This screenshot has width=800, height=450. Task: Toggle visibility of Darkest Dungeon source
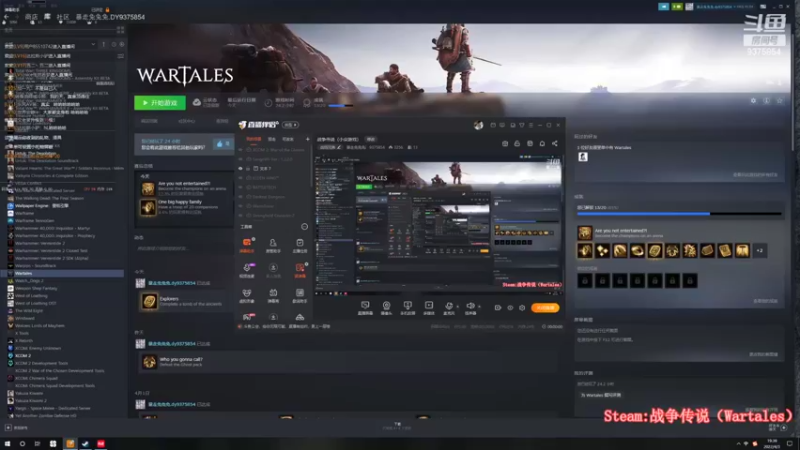pyautogui.click(x=241, y=196)
